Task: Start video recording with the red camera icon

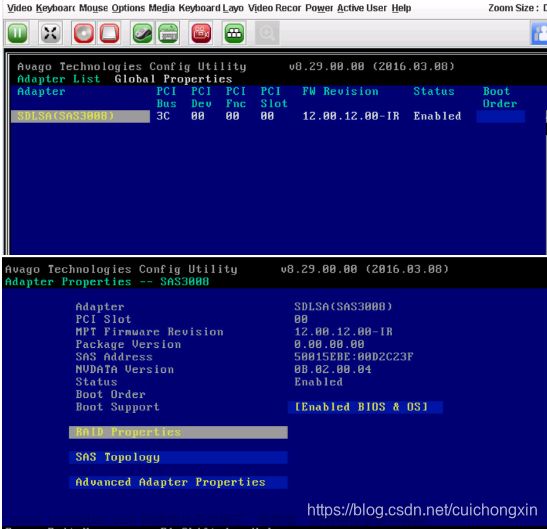Action: [202, 33]
